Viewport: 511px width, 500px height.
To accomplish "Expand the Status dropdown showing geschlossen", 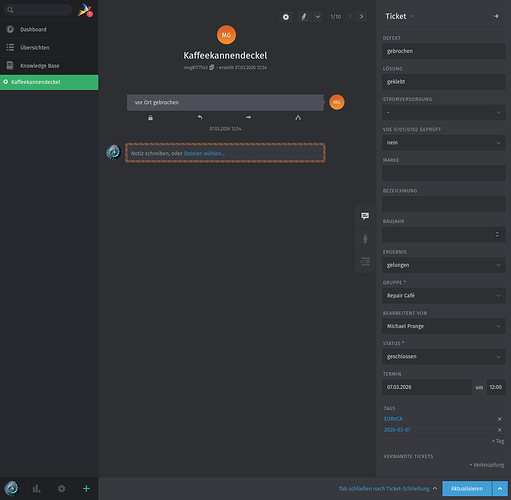I will click(x=444, y=357).
